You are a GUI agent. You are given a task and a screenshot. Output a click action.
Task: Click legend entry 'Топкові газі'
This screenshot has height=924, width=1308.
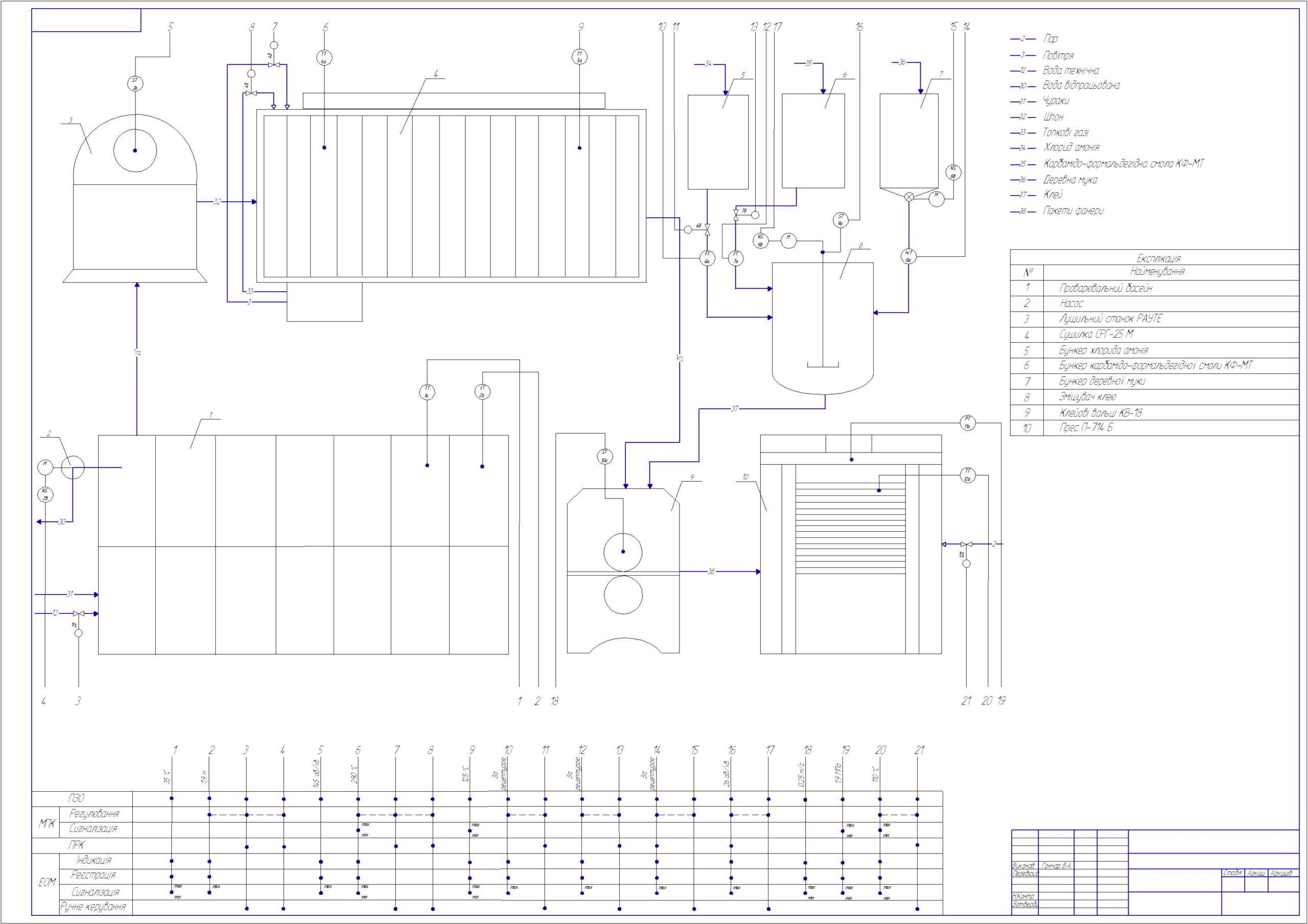click(x=1066, y=132)
